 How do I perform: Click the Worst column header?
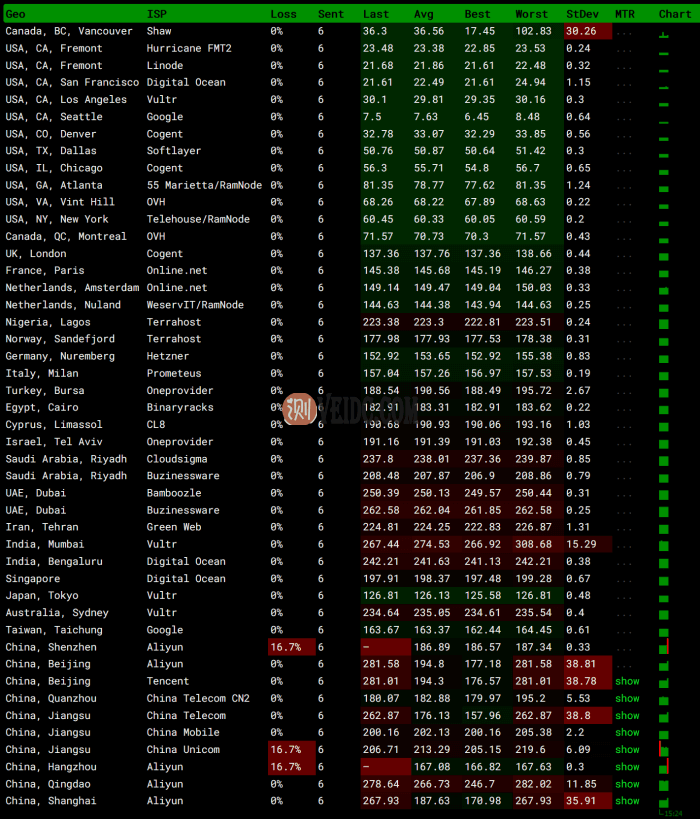click(531, 14)
